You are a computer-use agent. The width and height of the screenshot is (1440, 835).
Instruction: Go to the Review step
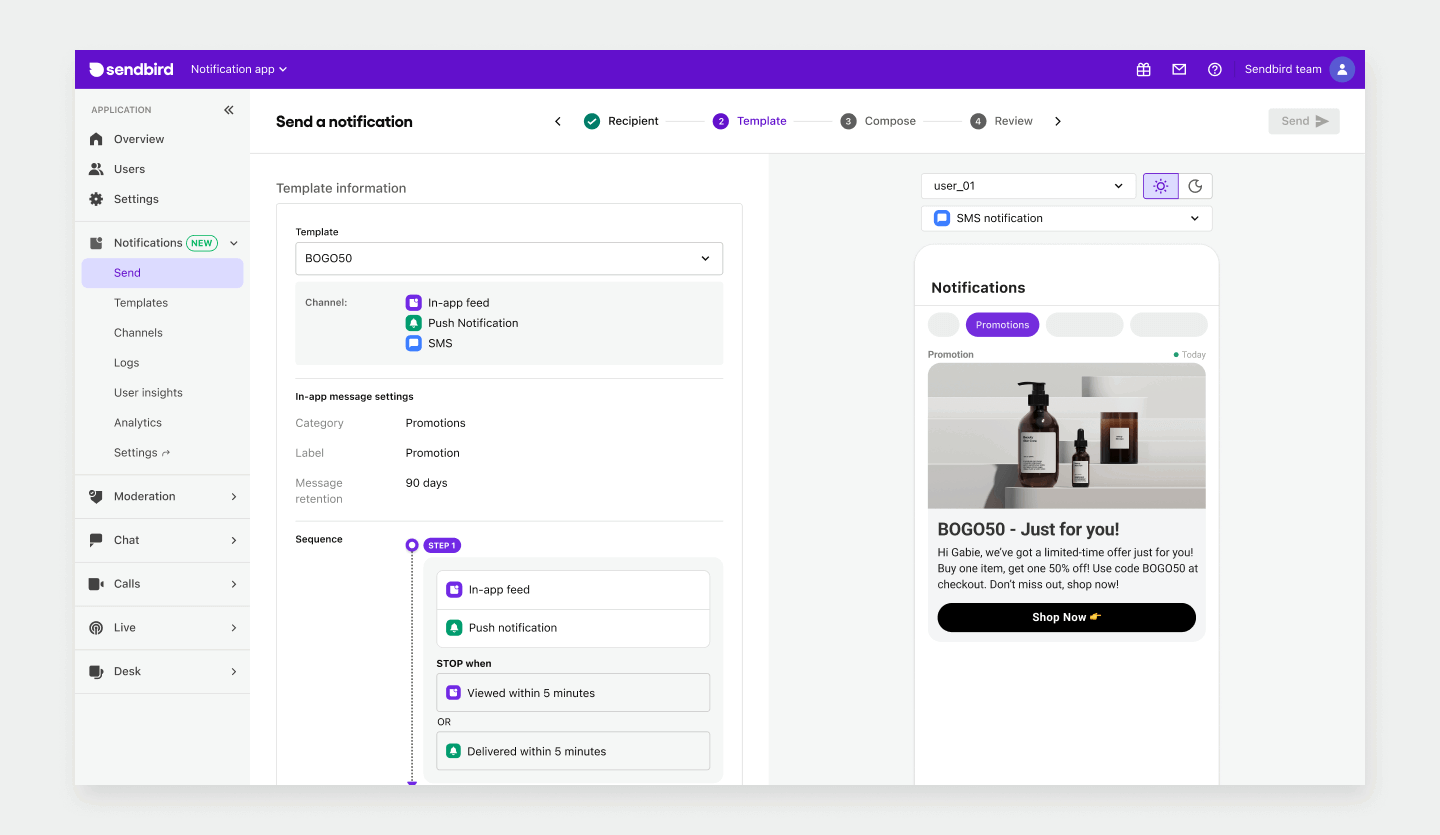1001,121
